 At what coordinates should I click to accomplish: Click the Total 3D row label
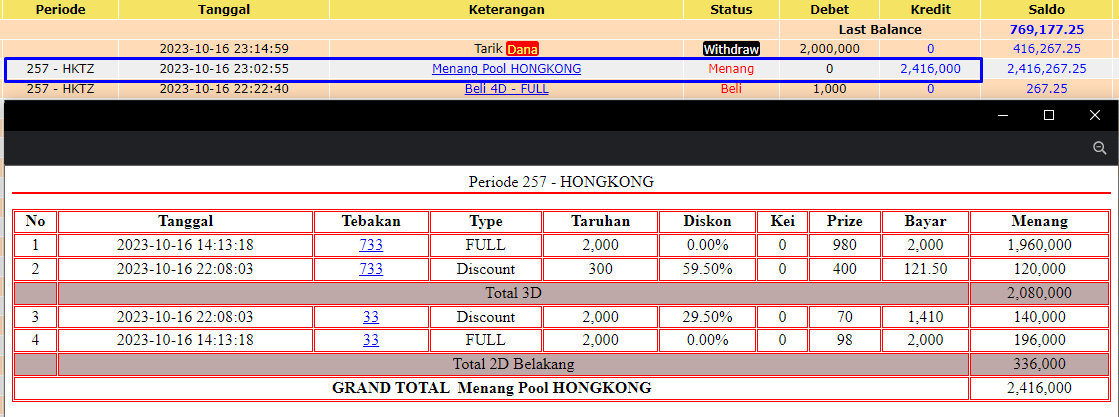coord(513,293)
